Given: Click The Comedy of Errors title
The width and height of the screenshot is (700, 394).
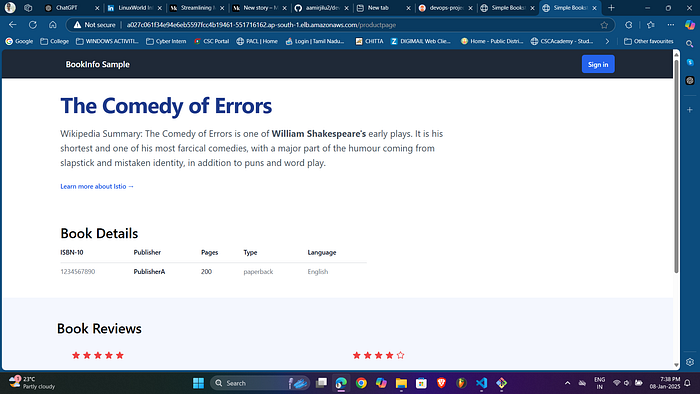Looking at the screenshot, I should click(x=166, y=106).
